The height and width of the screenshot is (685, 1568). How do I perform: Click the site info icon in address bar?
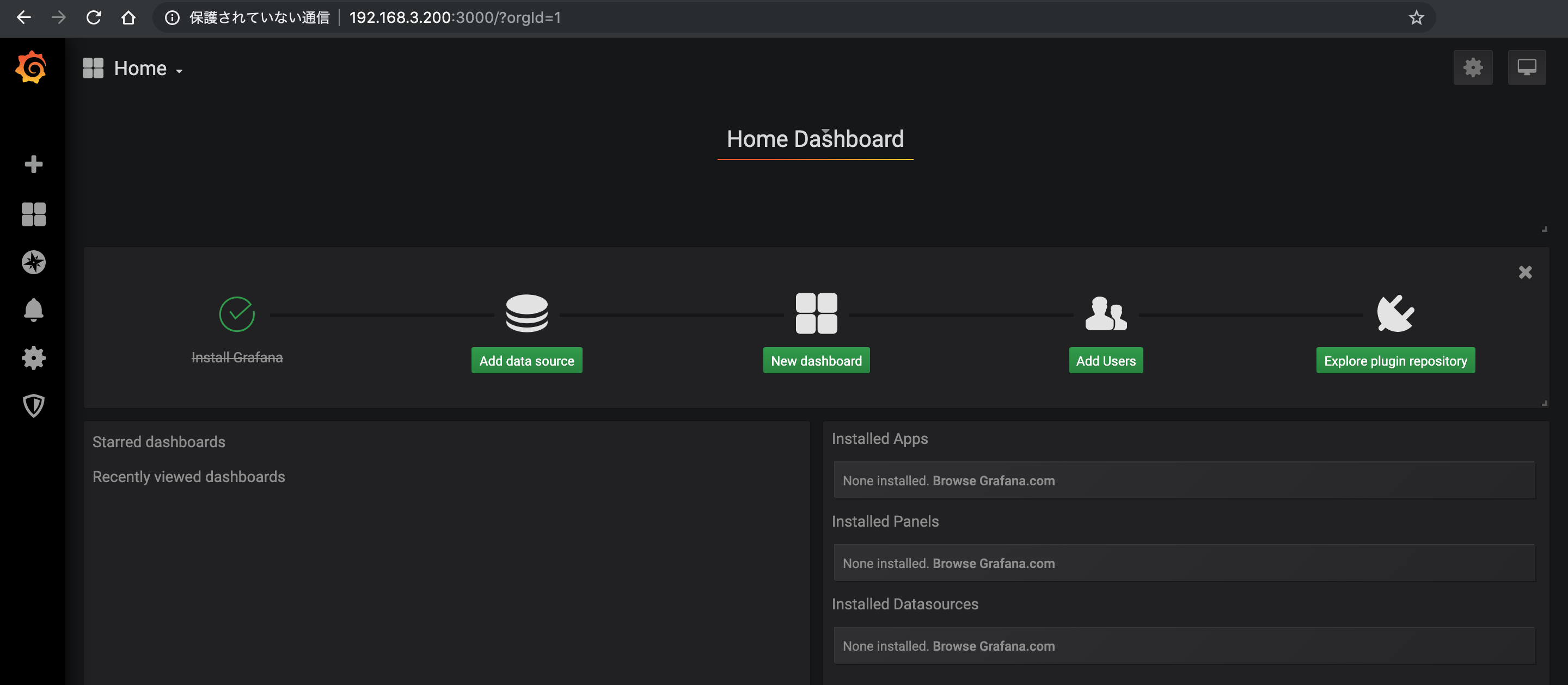pos(172,17)
